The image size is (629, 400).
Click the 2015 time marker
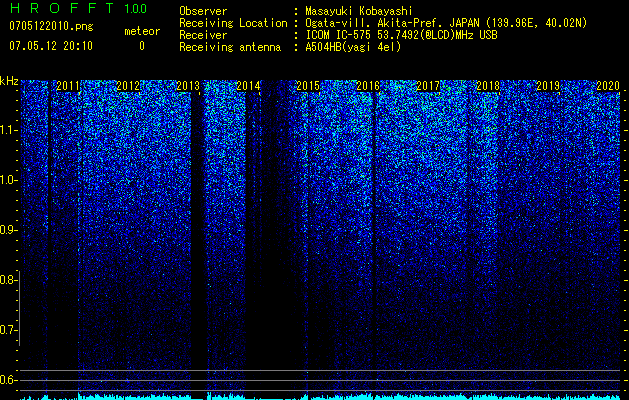pos(308,86)
